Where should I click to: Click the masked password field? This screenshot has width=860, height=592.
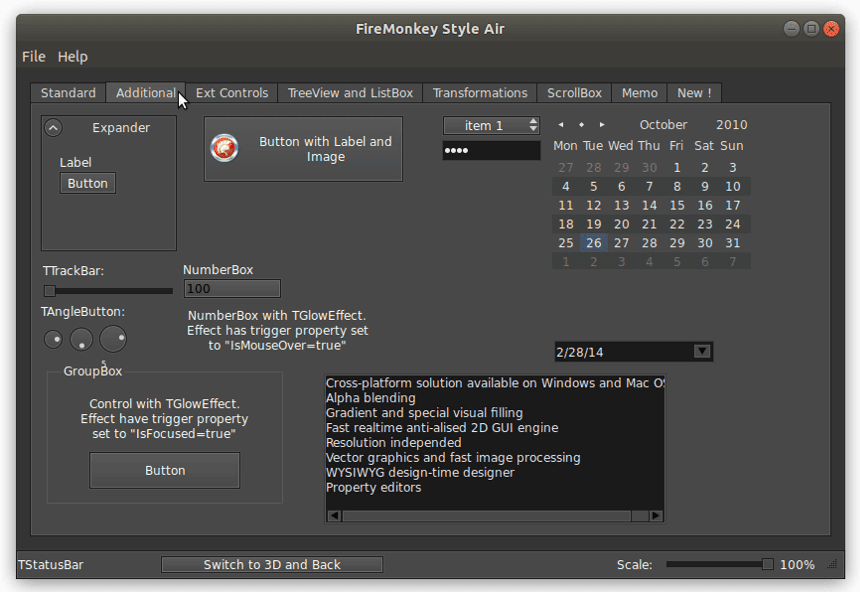(x=491, y=150)
